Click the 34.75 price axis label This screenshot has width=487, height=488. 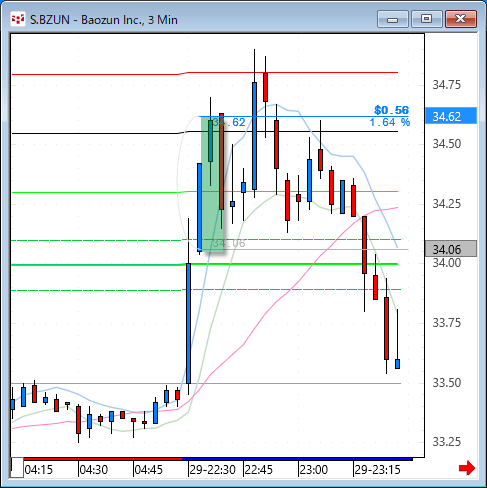[446, 85]
